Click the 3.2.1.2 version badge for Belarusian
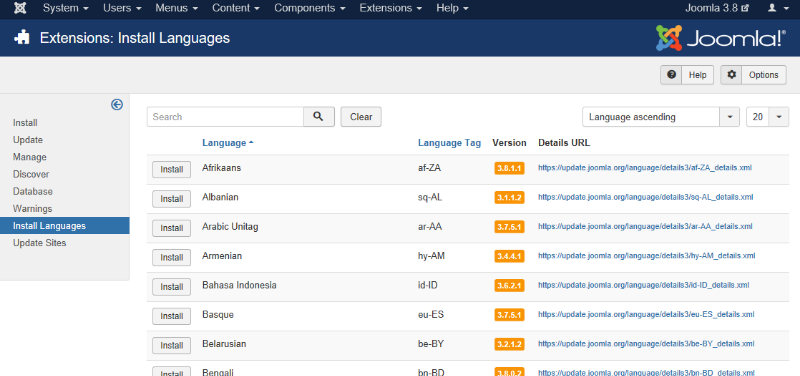 (509, 344)
